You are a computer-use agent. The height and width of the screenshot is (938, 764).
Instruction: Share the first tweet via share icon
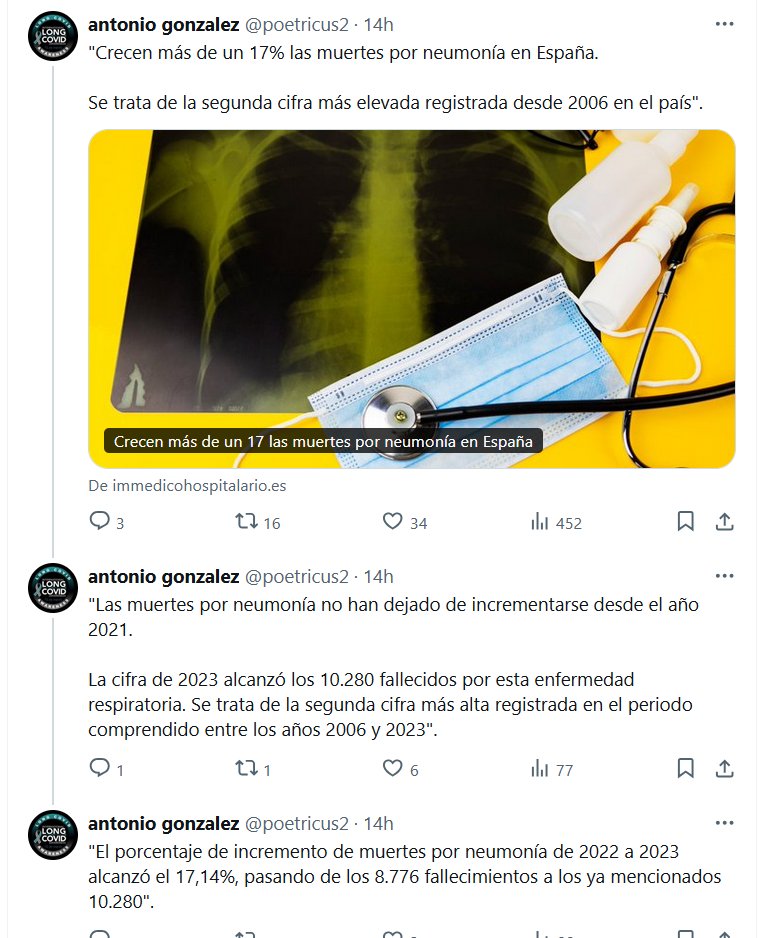pos(725,522)
